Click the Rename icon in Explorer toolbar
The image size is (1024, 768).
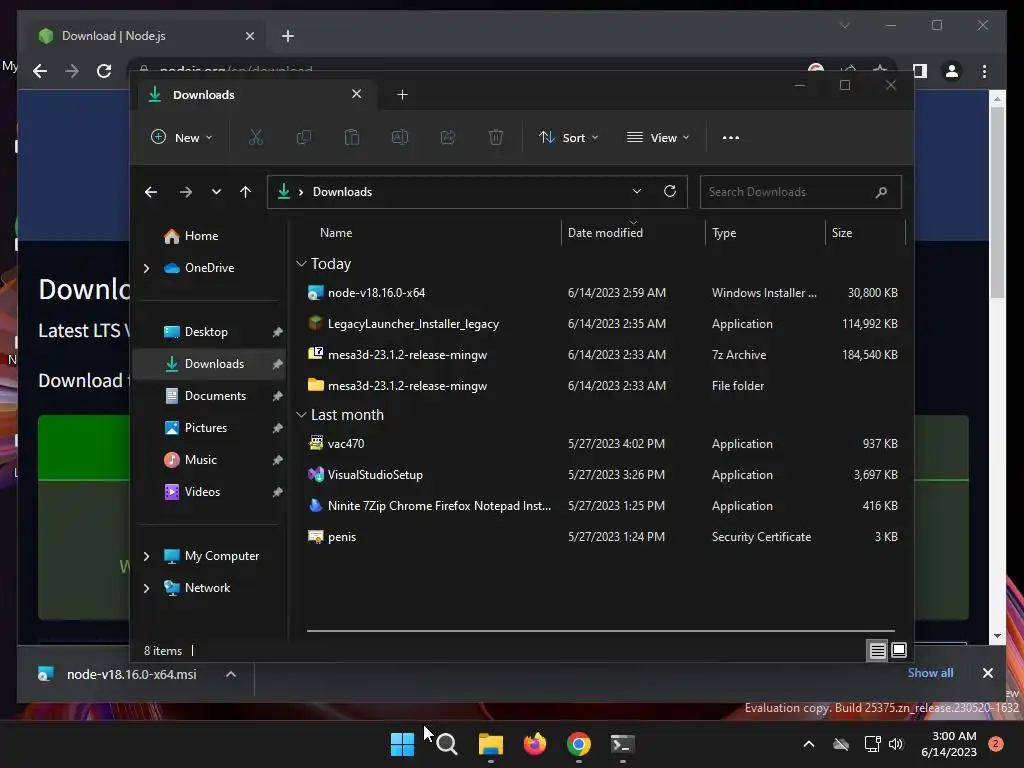point(400,137)
